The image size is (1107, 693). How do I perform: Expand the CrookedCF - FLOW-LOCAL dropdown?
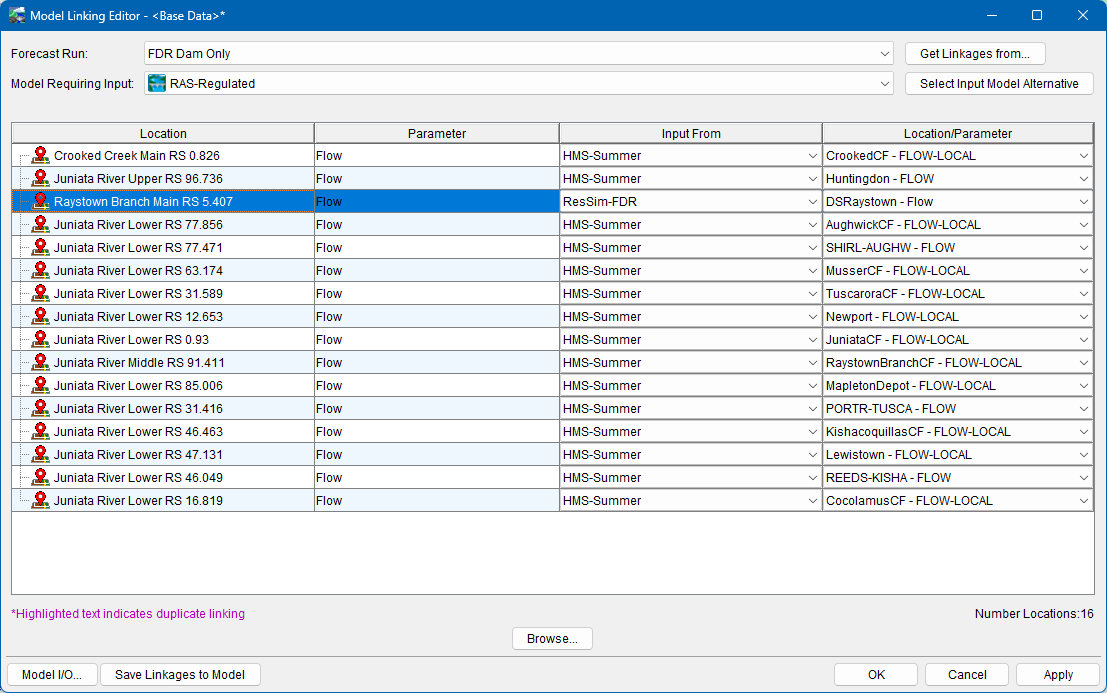1083,156
